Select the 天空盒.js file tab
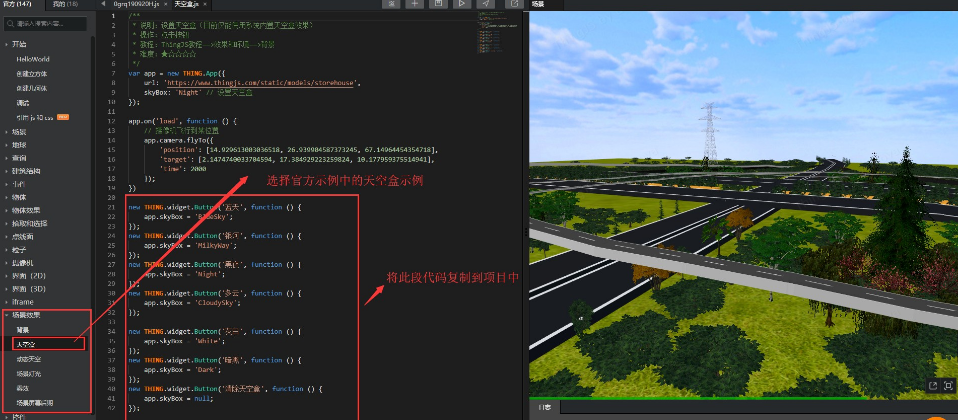This screenshot has height=420, width=958. 186,4
